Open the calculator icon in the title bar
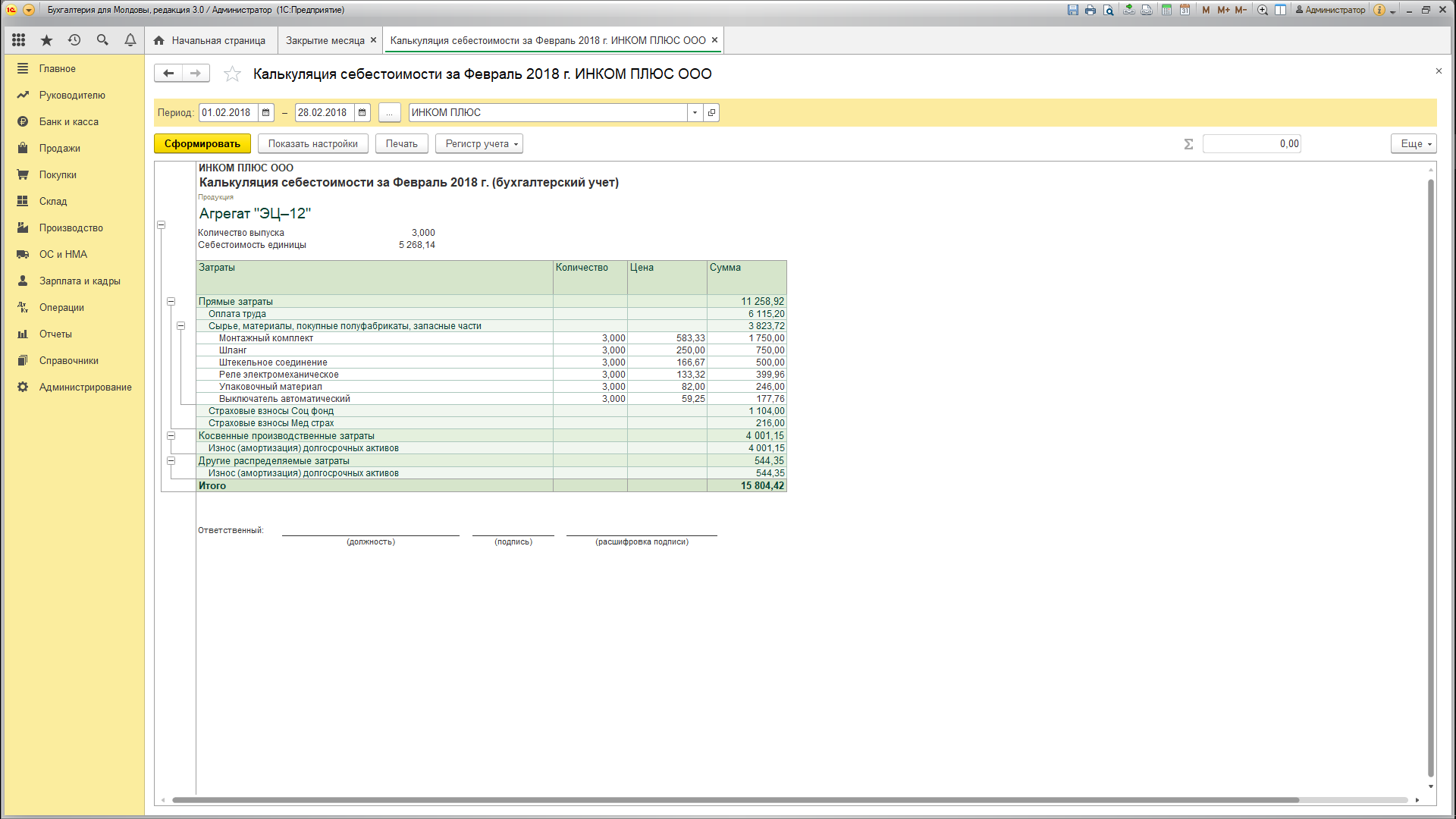1456x819 pixels. point(1166,10)
